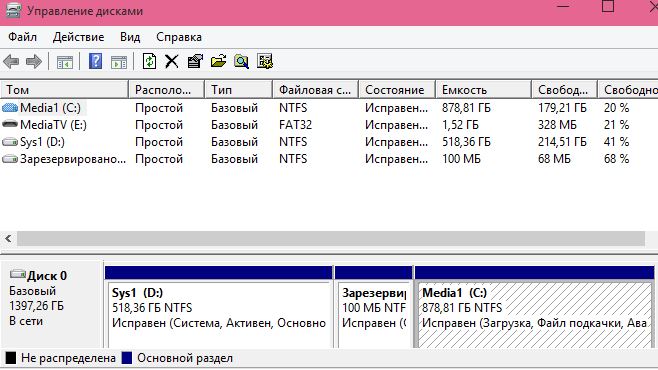Select the Sys1 (D:) volume row

point(329,142)
